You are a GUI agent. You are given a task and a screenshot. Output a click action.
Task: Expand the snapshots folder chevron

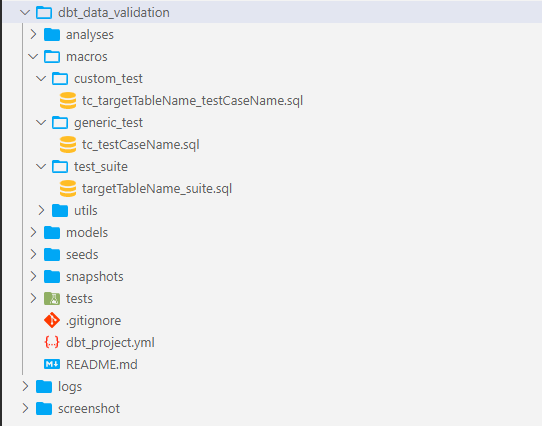(33, 277)
